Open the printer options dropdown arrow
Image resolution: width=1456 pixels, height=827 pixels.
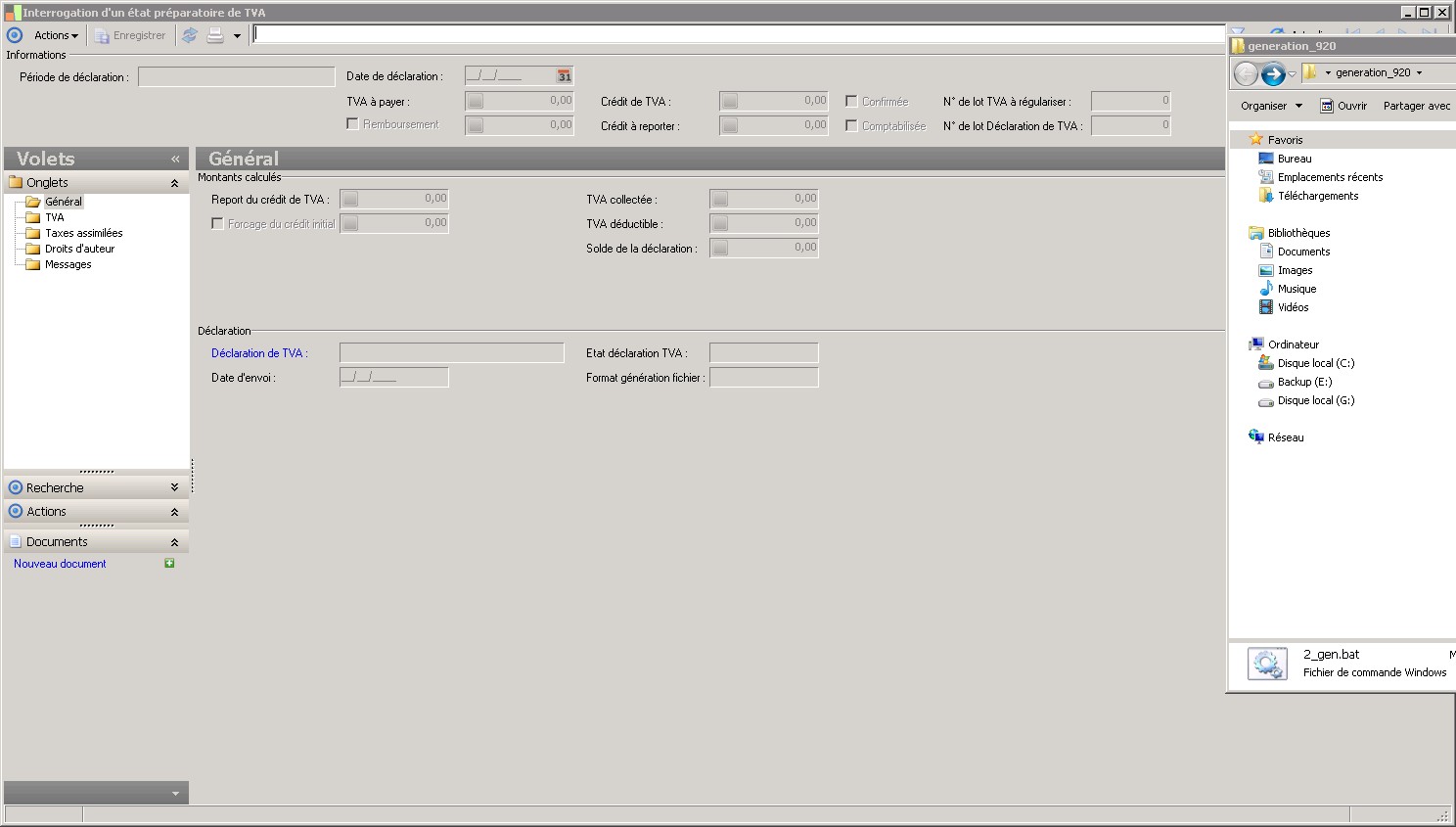pos(237,36)
